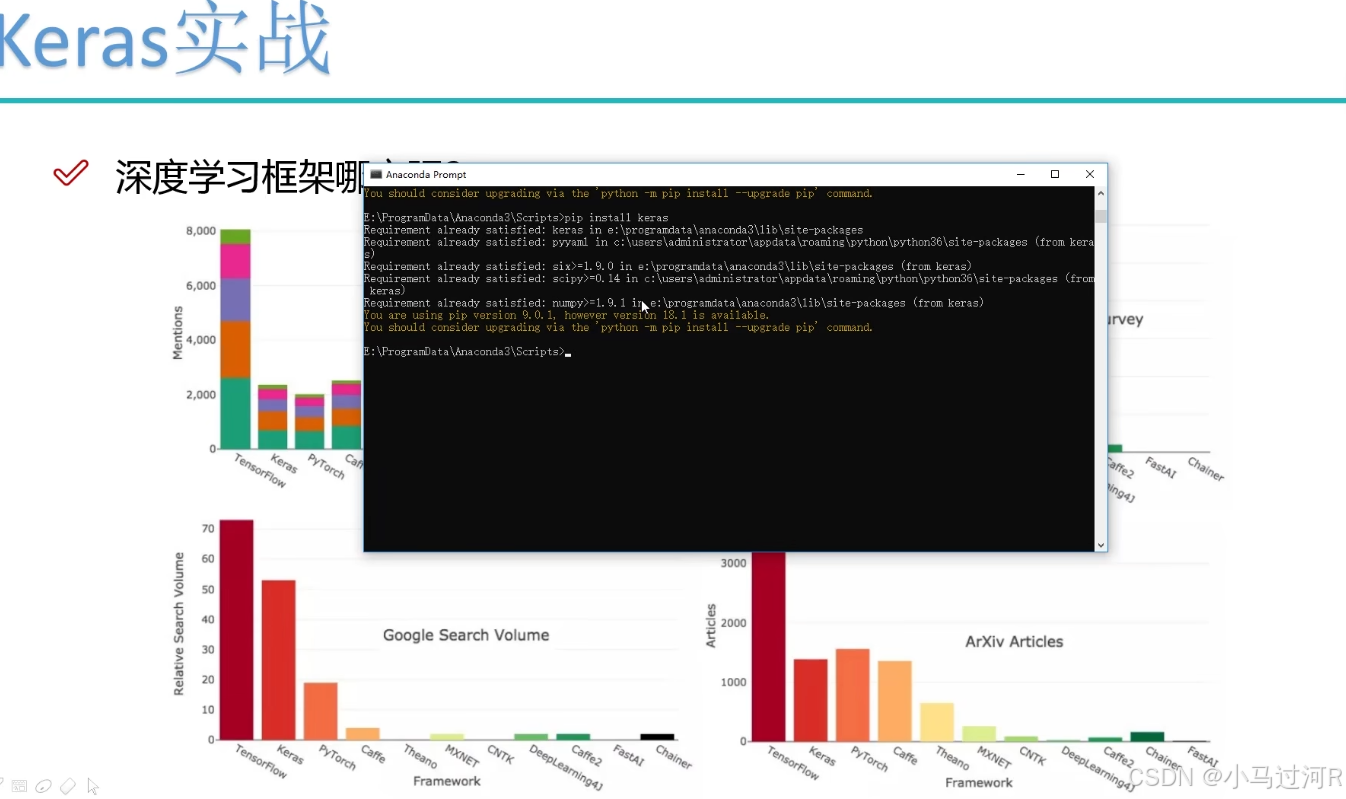Click the 'Mentions' y-axis label
Screen dimensions: 1346x799
click(178, 333)
